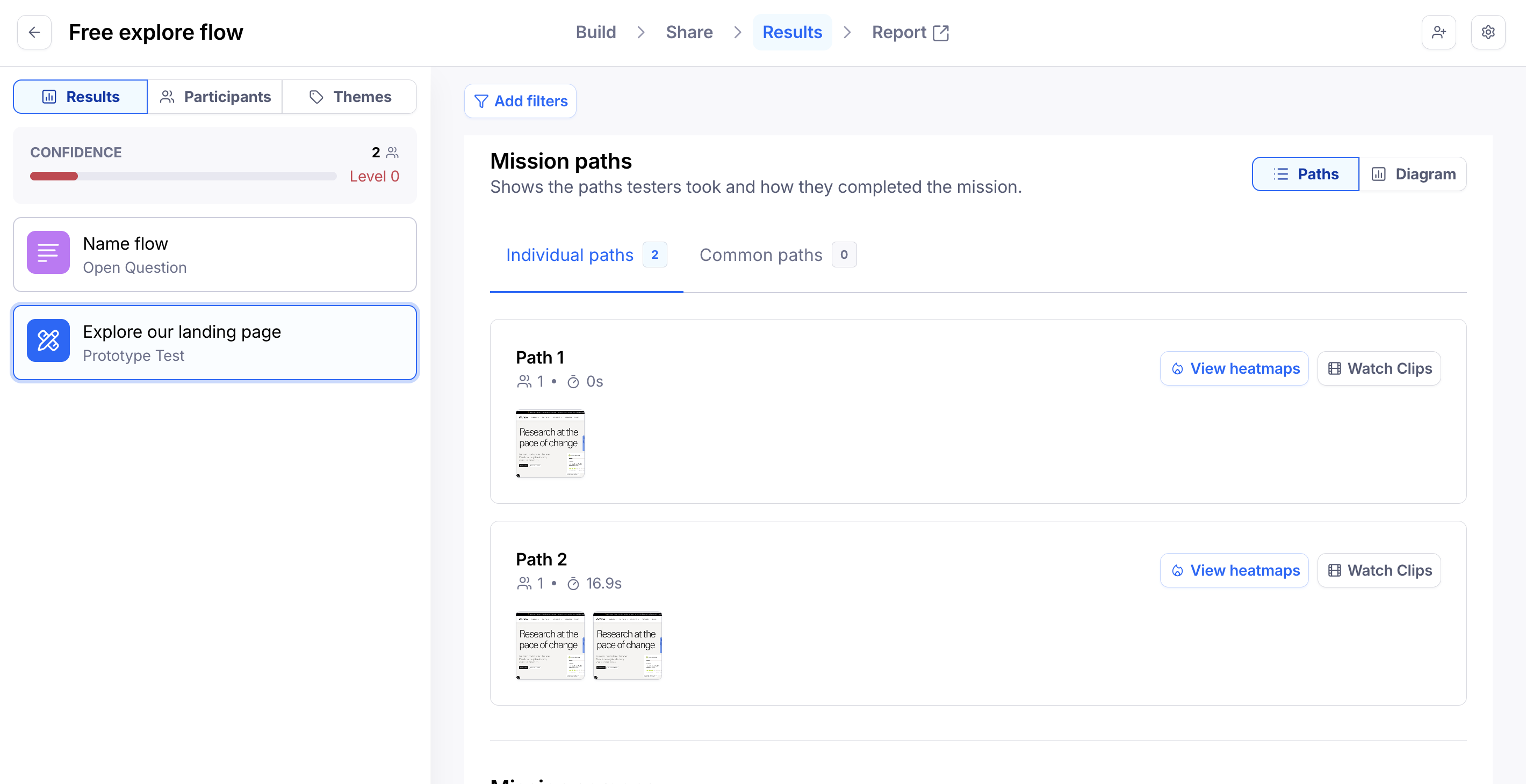The image size is (1526, 784).
Task: Switch view to Paths
Action: point(1305,174)
